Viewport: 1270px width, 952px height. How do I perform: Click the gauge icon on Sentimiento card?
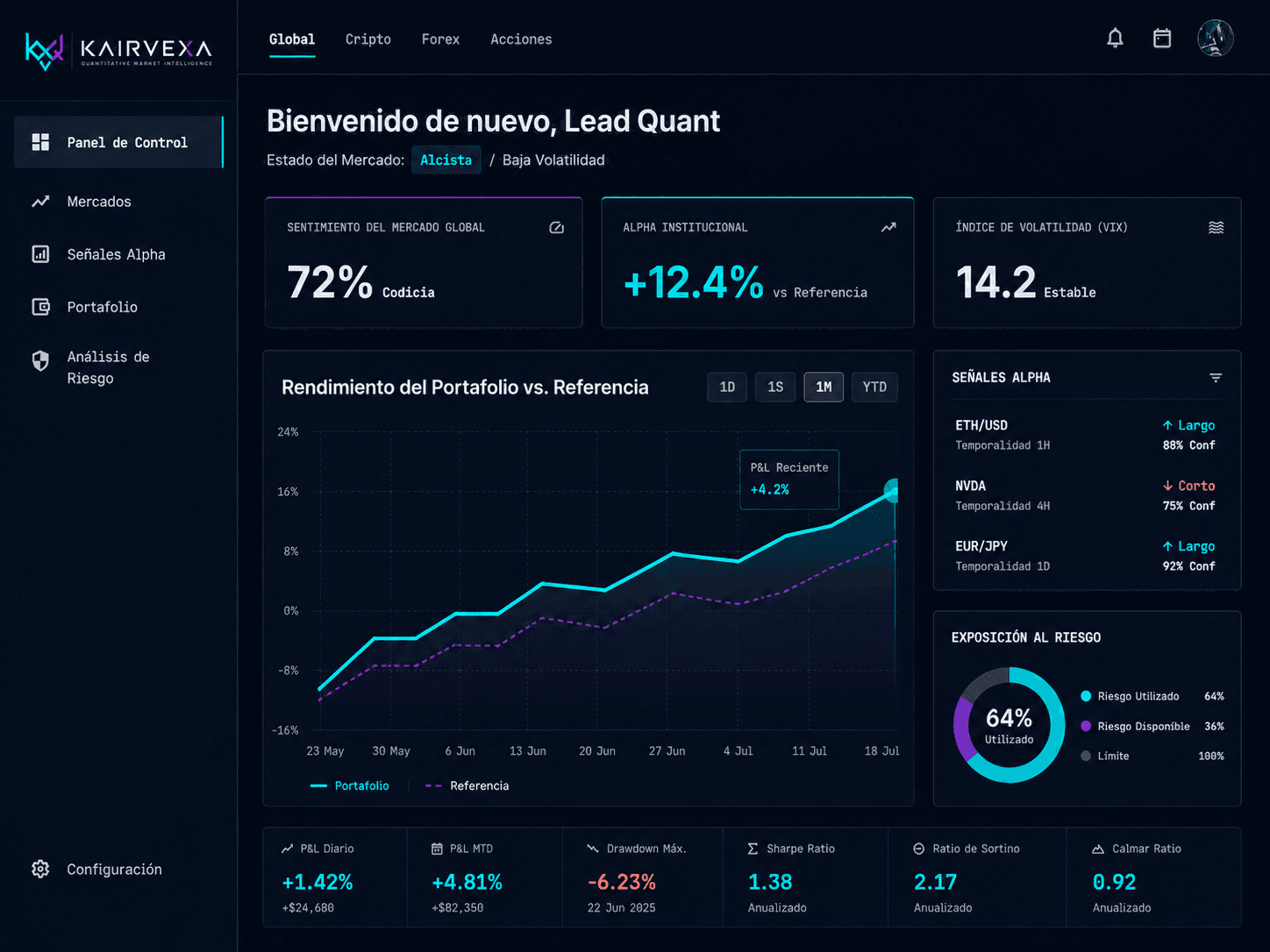tap(557, 228)
